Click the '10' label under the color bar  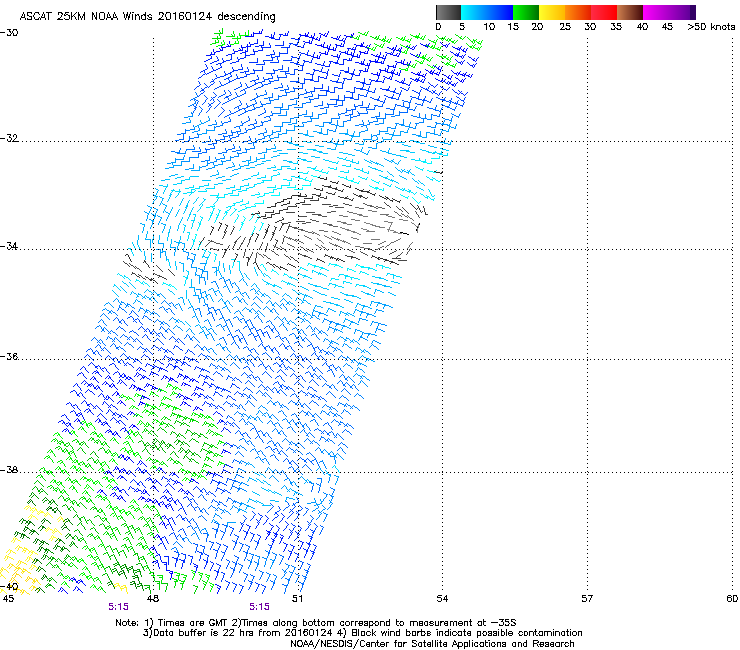(x=489, y=27)
